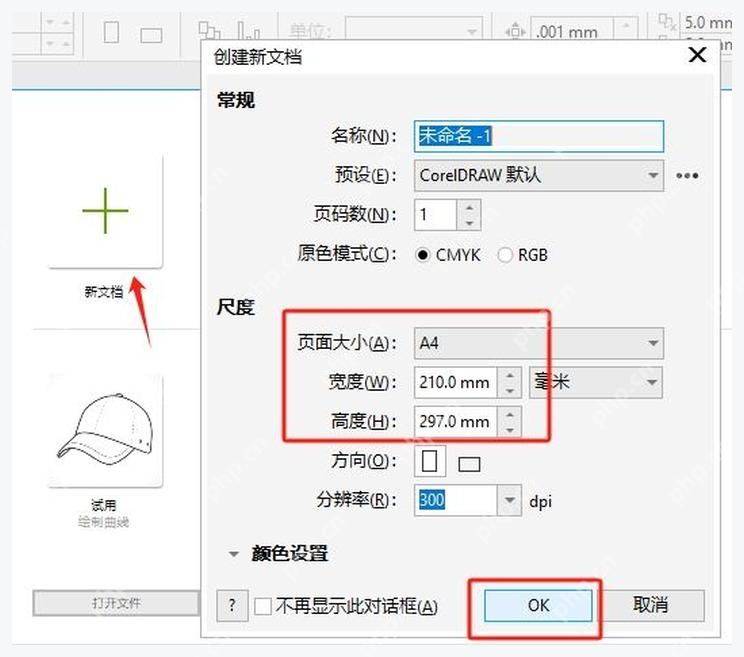Click the 宽度 width value field
The image size is (744, 657).
[456, 382]
